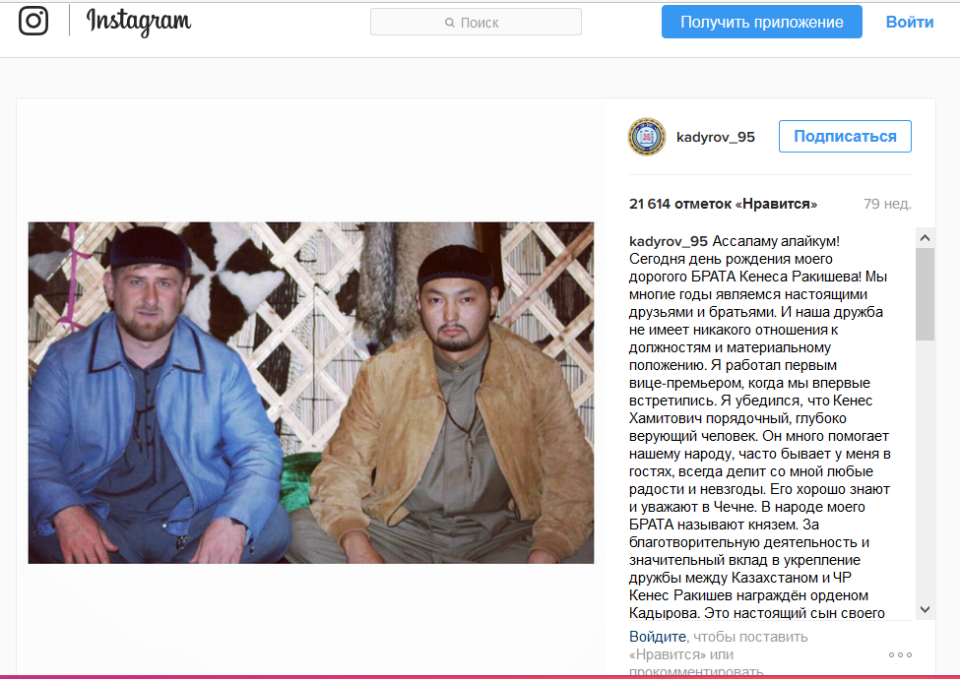Click the post photo of two men
Viewport: 960px width, 681px height.
point(311,393)
